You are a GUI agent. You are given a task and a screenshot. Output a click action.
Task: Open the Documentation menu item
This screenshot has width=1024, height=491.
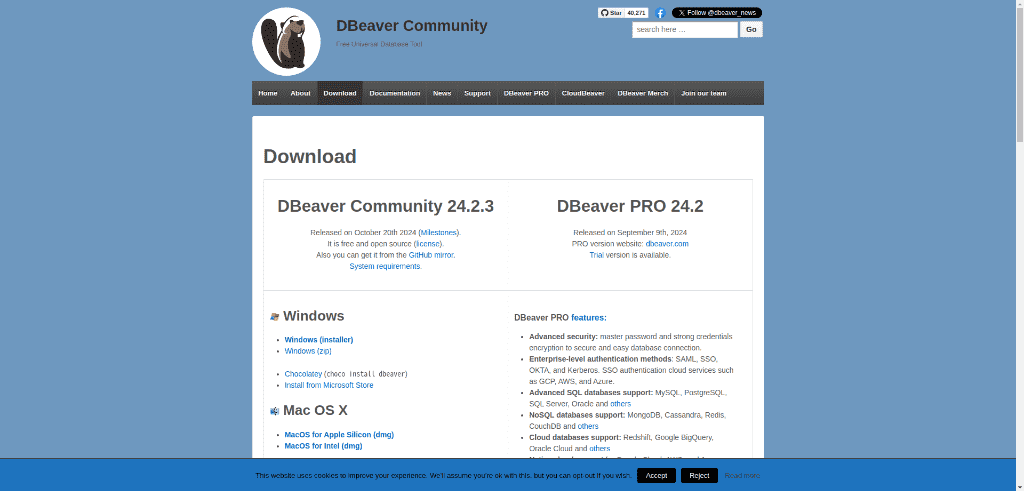[394, 93]
